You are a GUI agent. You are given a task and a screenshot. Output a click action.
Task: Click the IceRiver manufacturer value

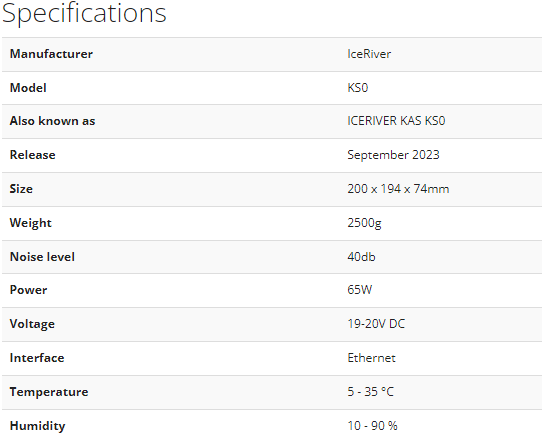369,54
